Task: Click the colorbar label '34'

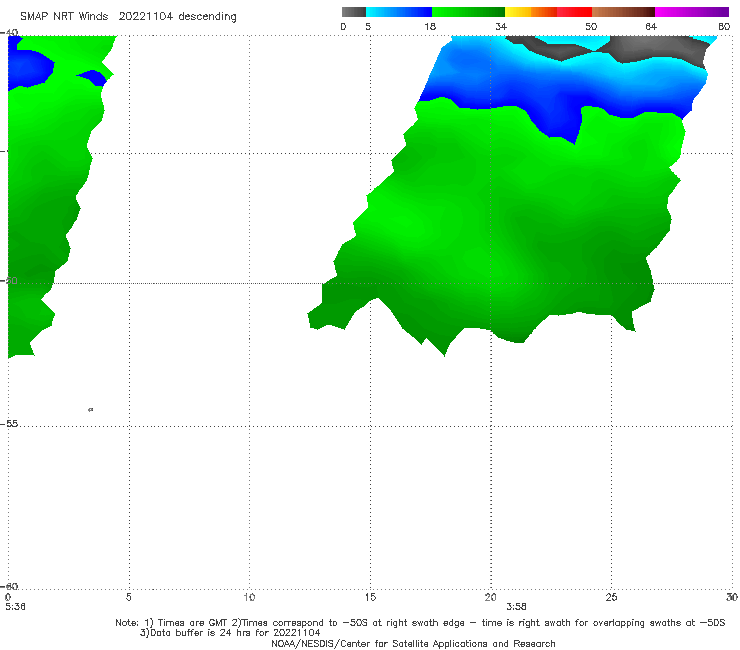Action: [501, 26]
